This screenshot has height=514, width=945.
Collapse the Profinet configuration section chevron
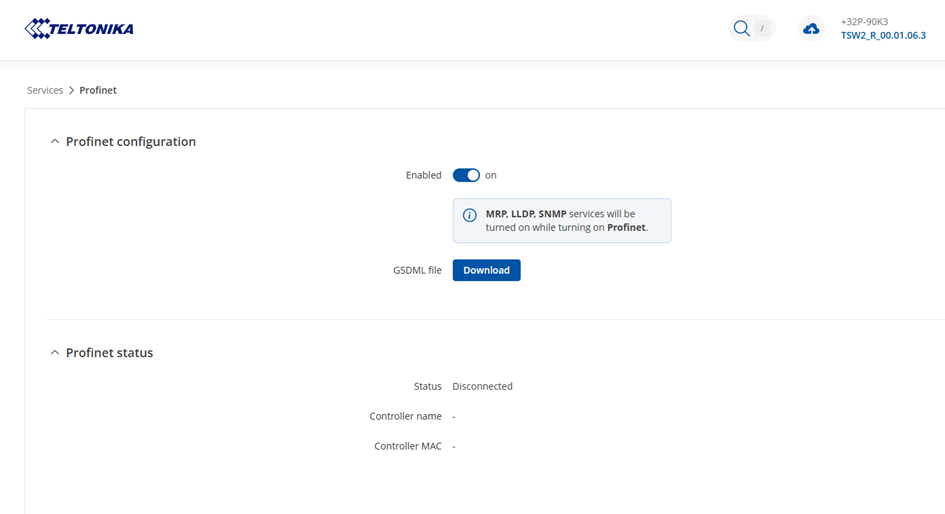(x=55, y=142)
